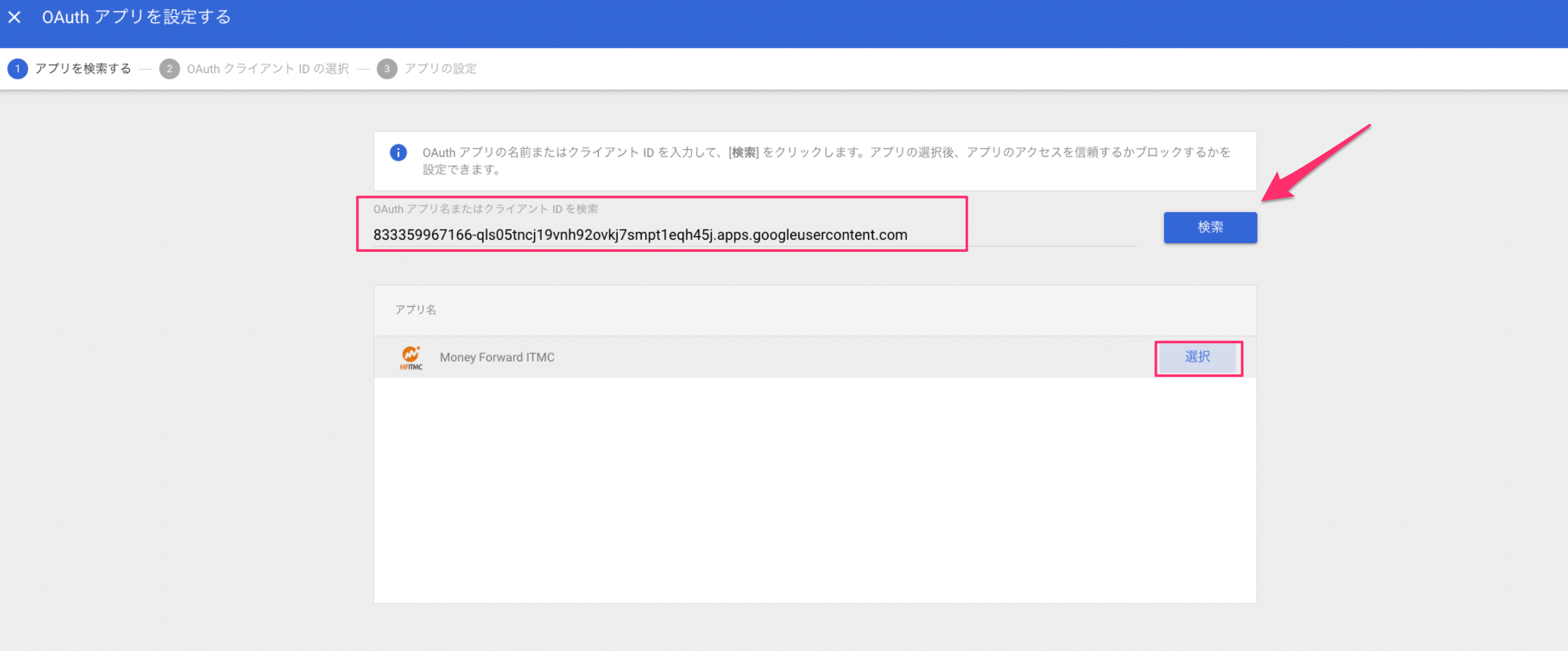Click the blue info icon in the notice

[398, 152]
